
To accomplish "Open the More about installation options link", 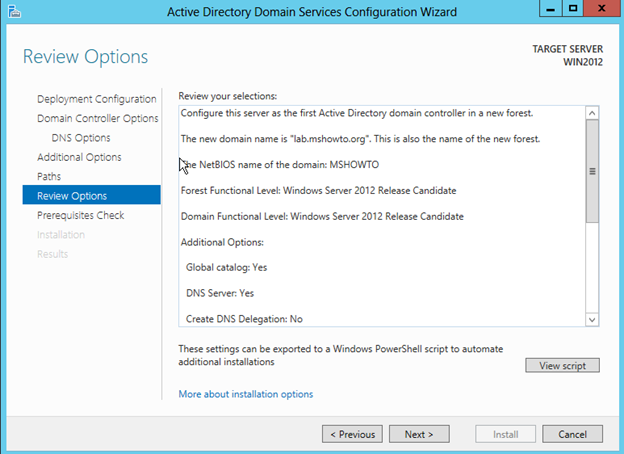I will (245, 394).
